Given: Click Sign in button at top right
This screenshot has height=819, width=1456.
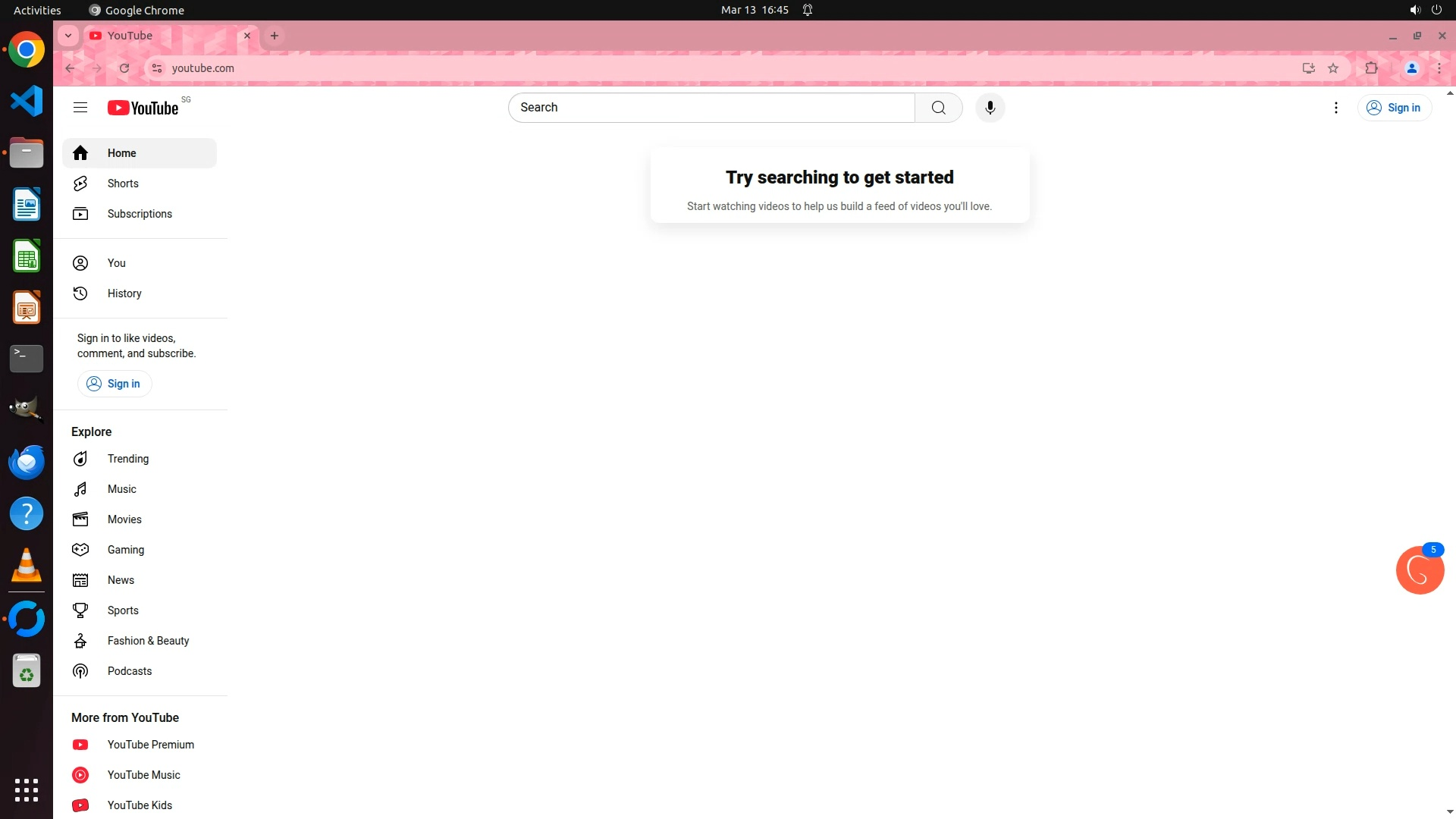Looking at the screenshot, I should [1394, 108].
